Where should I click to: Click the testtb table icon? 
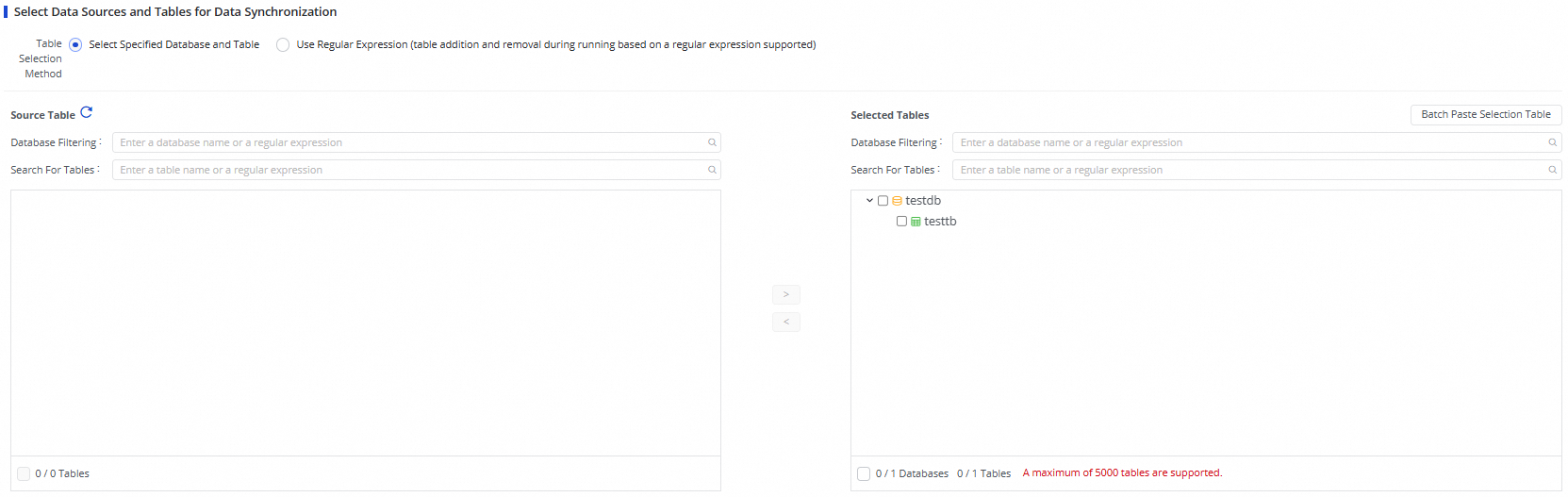[916, 222]
